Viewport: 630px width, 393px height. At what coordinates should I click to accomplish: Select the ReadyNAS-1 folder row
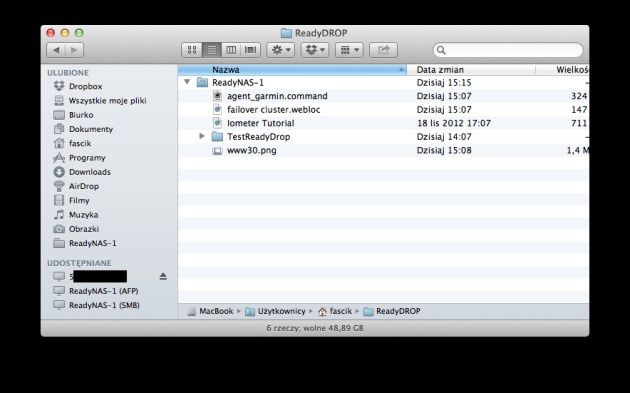384,82
